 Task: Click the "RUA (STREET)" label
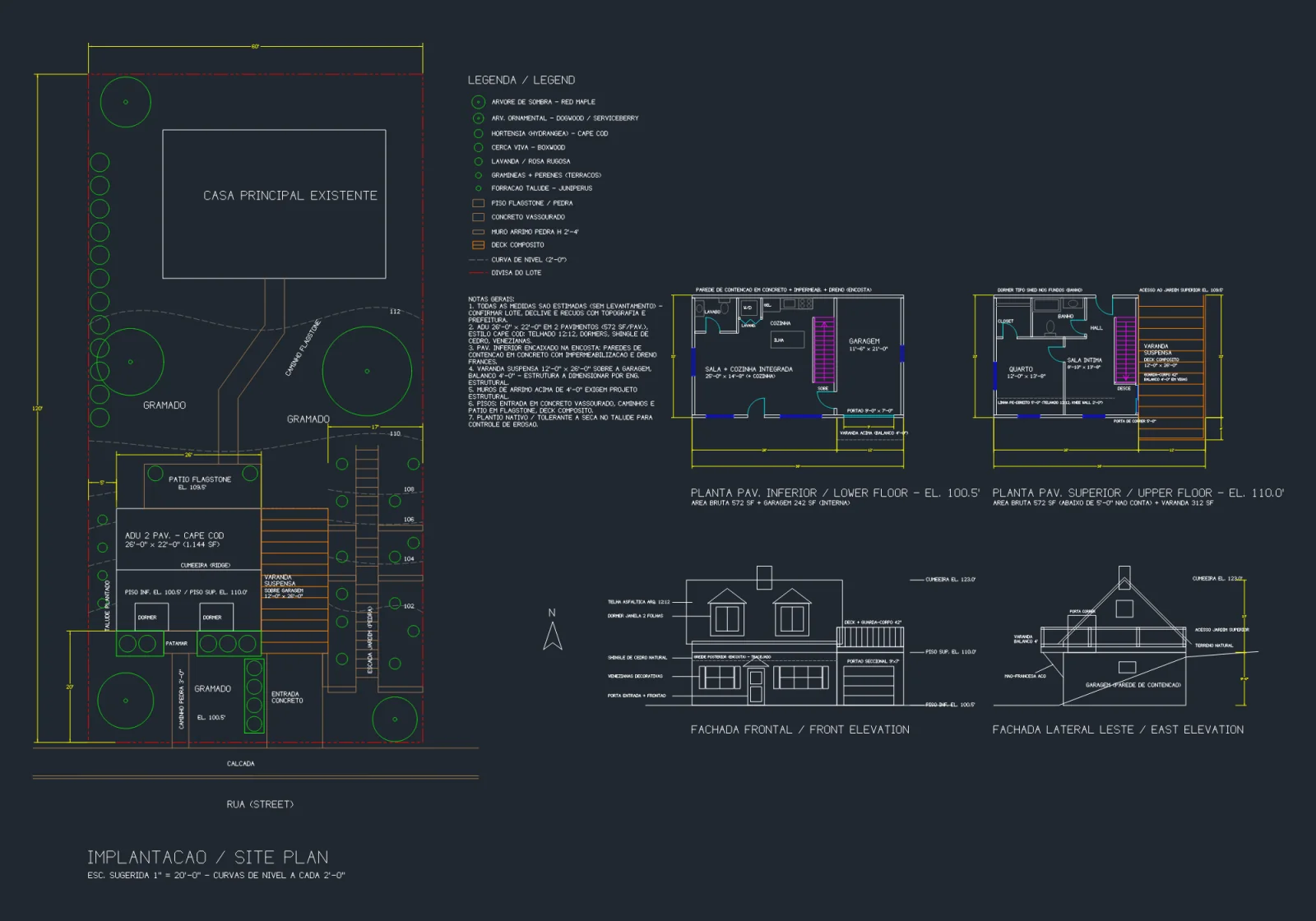point(260,804)
